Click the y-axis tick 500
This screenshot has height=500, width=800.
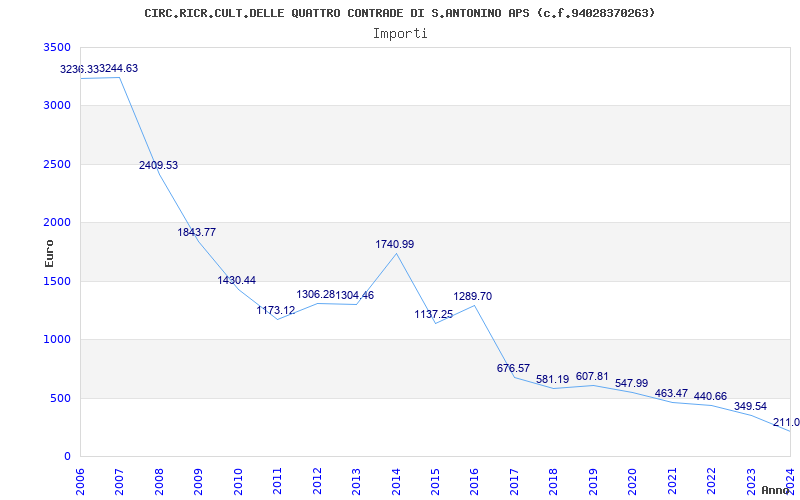pos(63,398)
